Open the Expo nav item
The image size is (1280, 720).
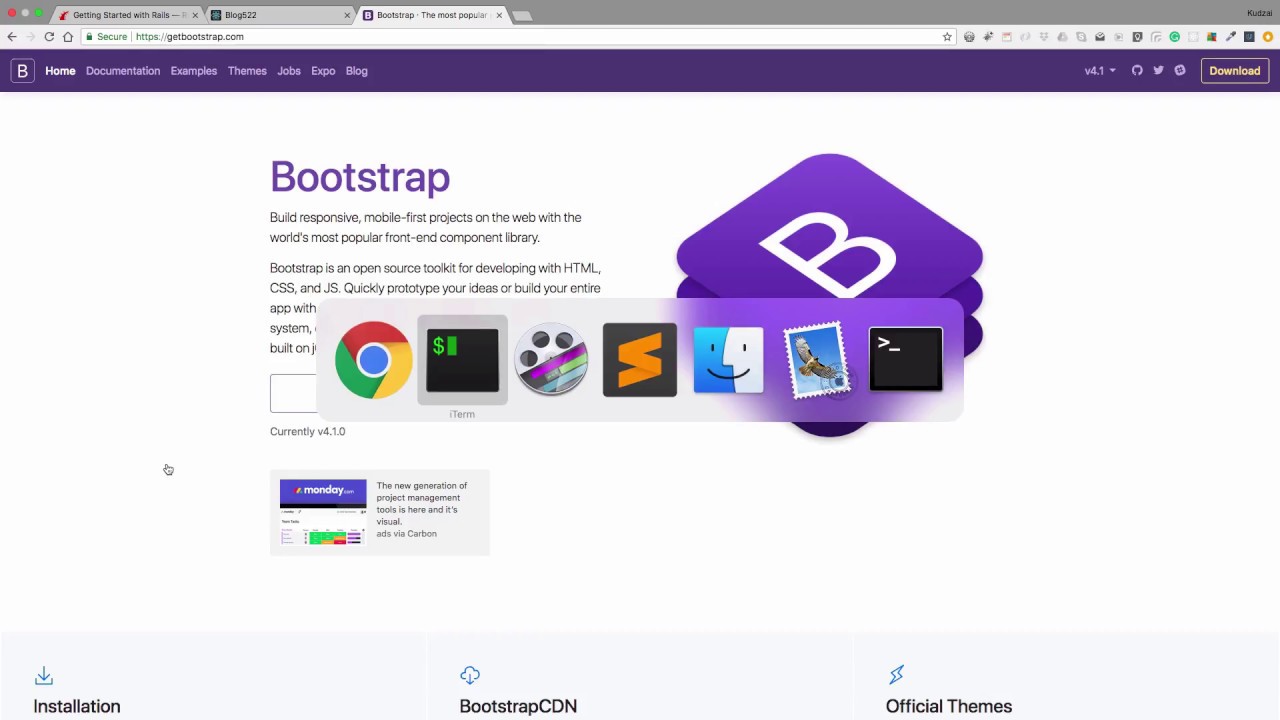(x=323, y=71)
